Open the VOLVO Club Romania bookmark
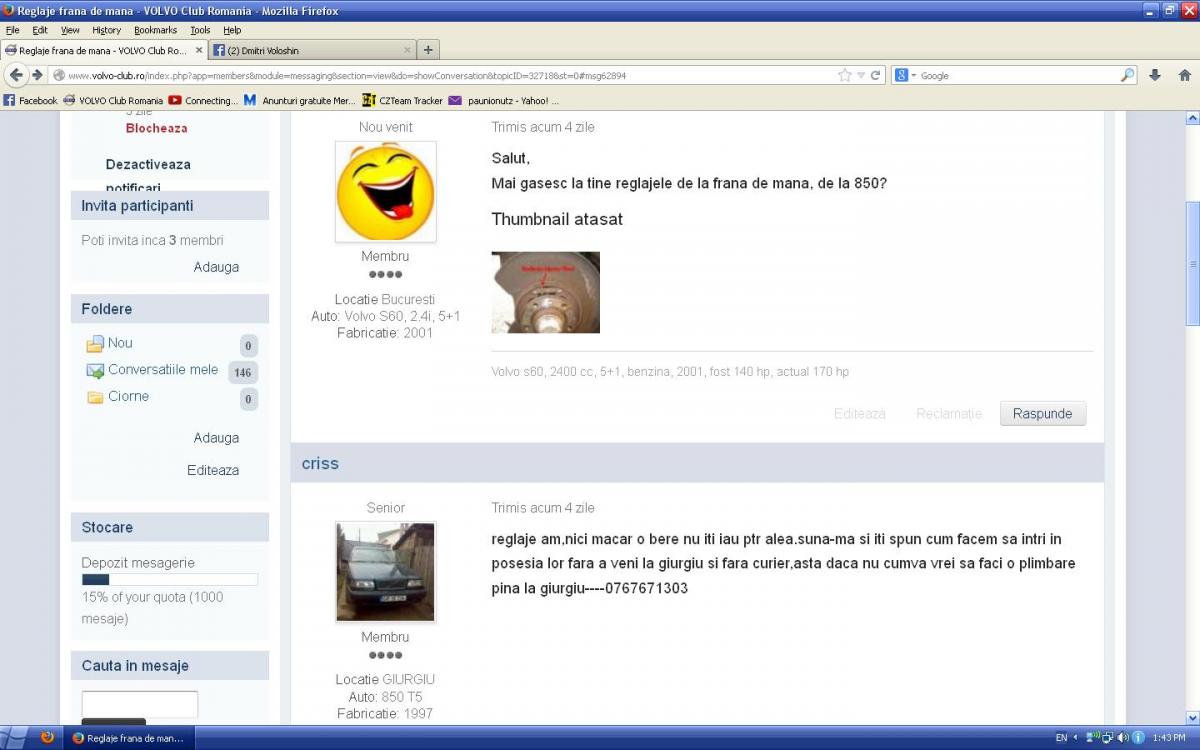Screen dimensions: 1200x750 point(113,100)
